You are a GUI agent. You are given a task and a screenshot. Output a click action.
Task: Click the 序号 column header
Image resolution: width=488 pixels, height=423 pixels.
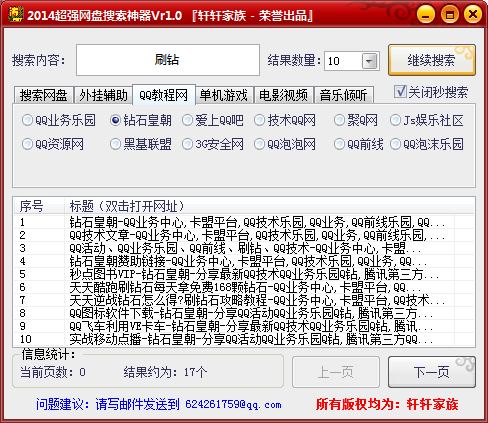pos(39,206)
